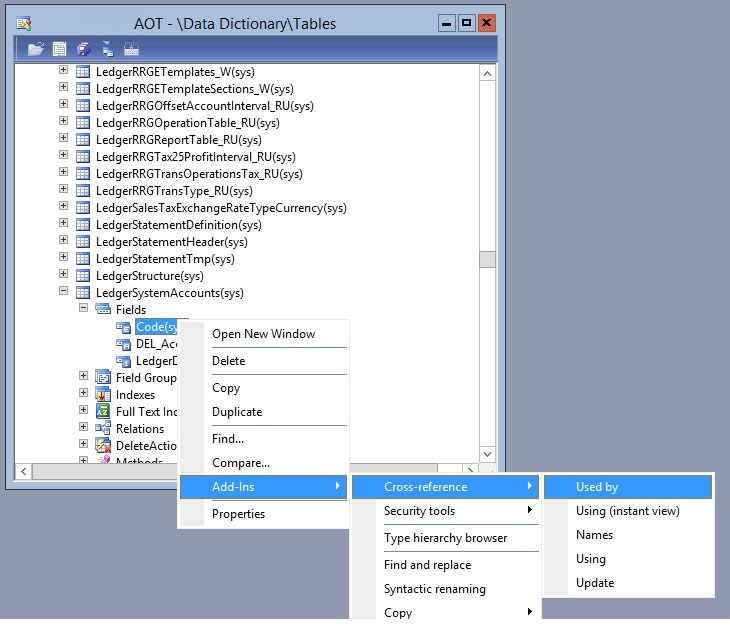Click the Properties sheet toolbar icon
730x636 pixels.
click(x=60, y=49)
